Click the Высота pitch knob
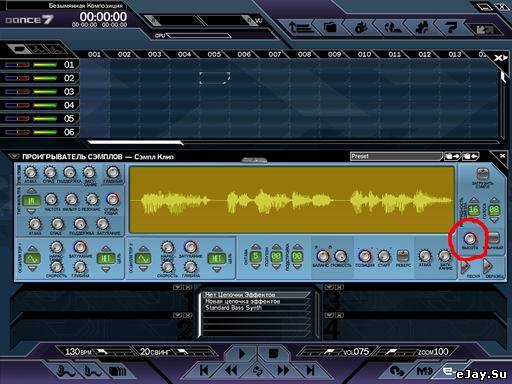Image resolution: width=512 pixels, height=384 pixels. point(470,238)
